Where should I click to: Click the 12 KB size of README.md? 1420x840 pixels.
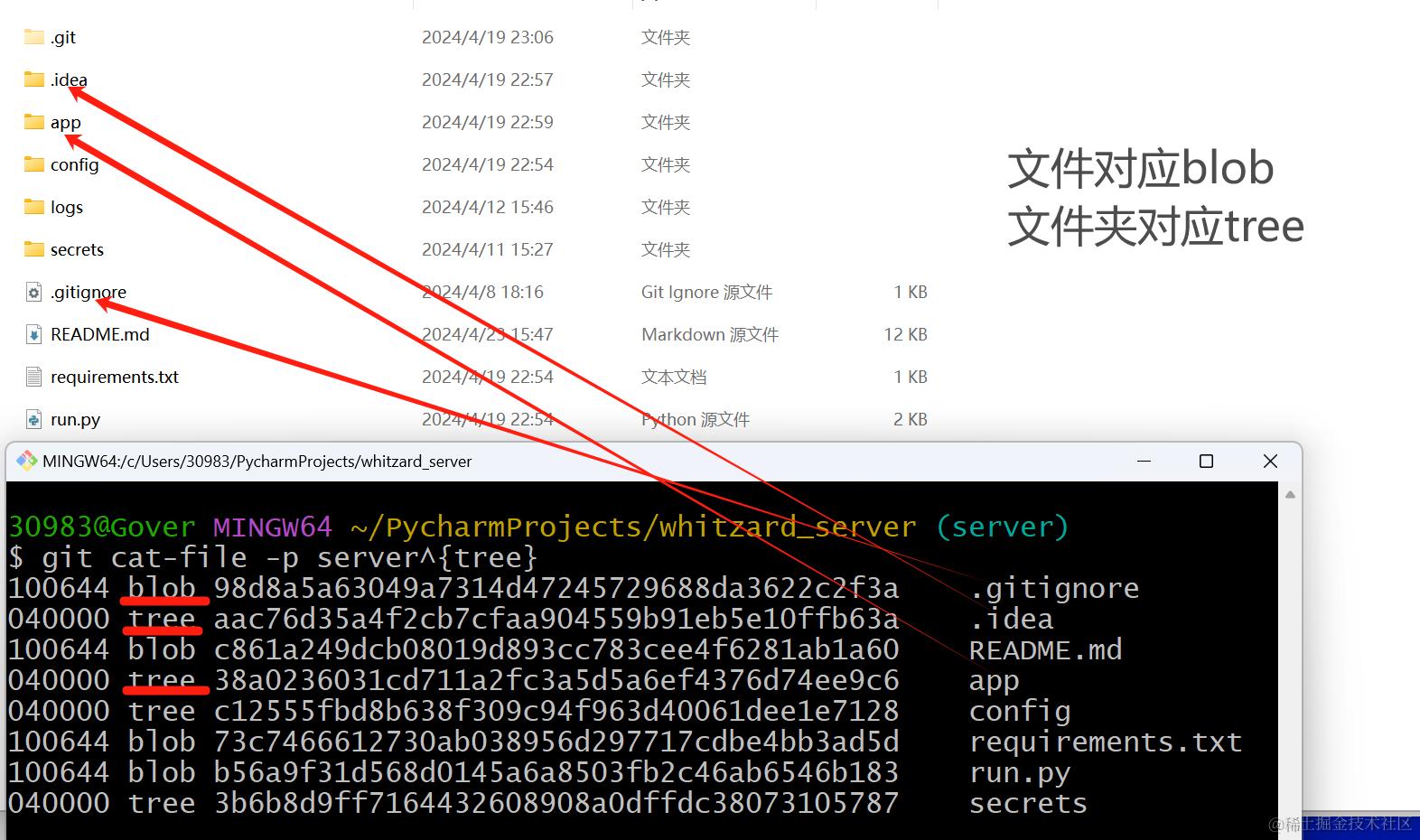tap(906, 334)
